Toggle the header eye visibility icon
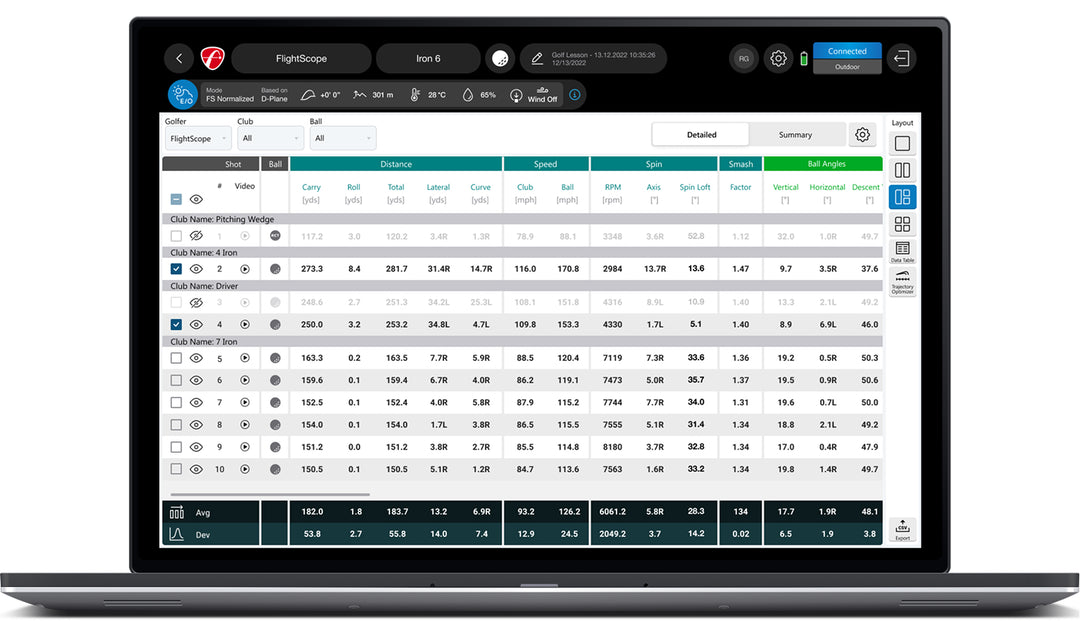This screenshot has height=623, width=1080. (x=196, y=200)
